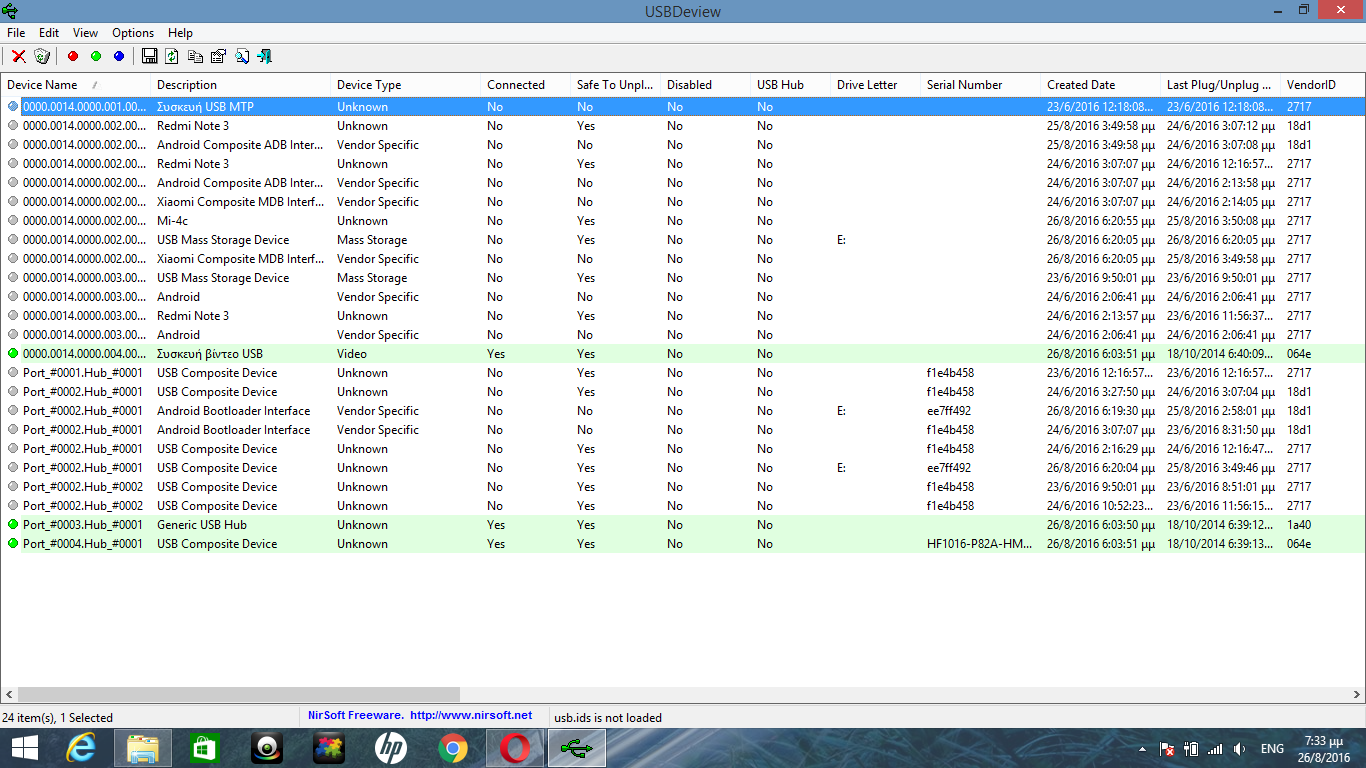Open the nirsoft.net link in status bar
The height and width of the screenshot is (768, 1366).
click(x=471, y=716)
